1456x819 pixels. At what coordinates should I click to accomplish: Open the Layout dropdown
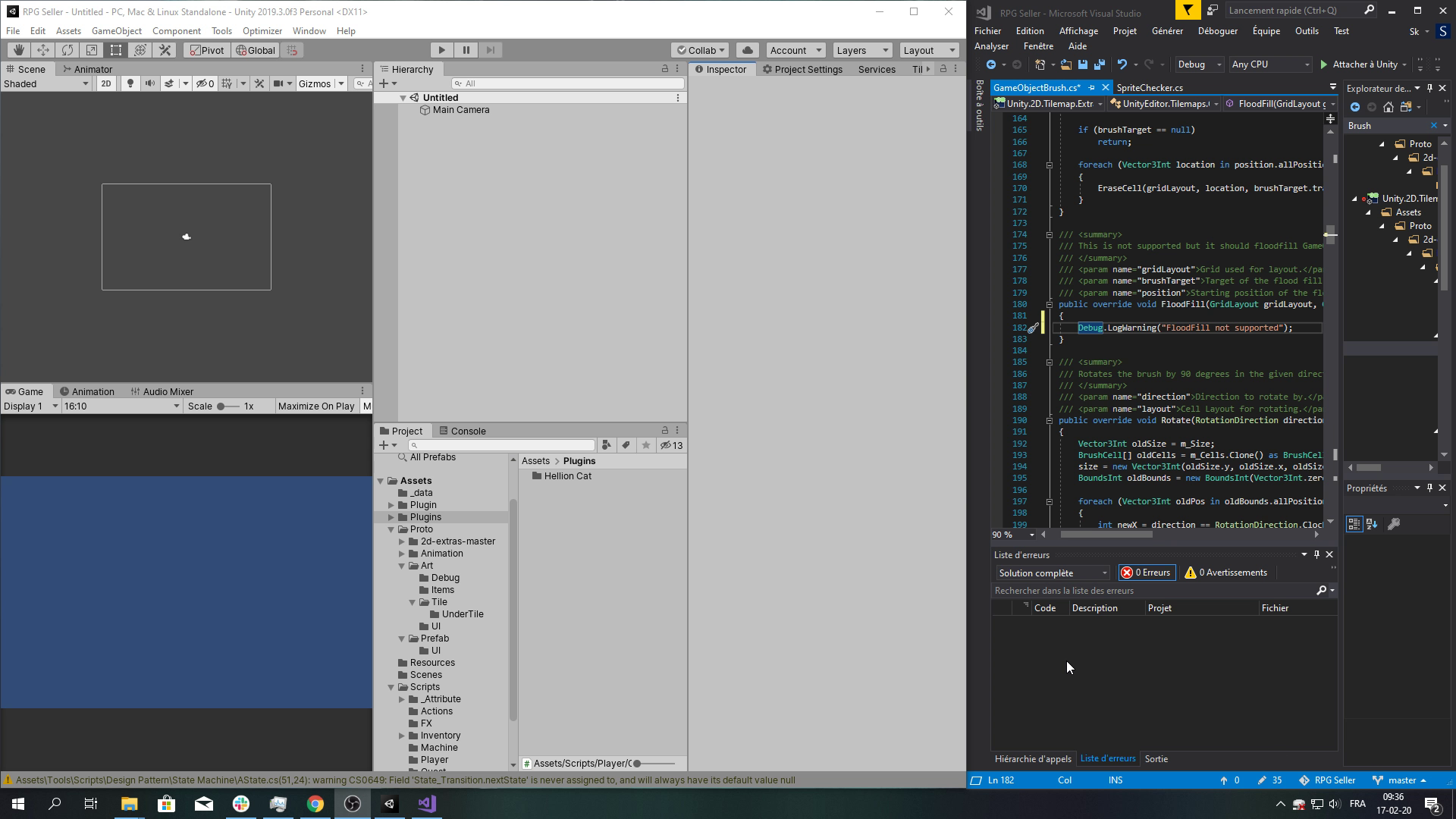(x=929, y=50)
